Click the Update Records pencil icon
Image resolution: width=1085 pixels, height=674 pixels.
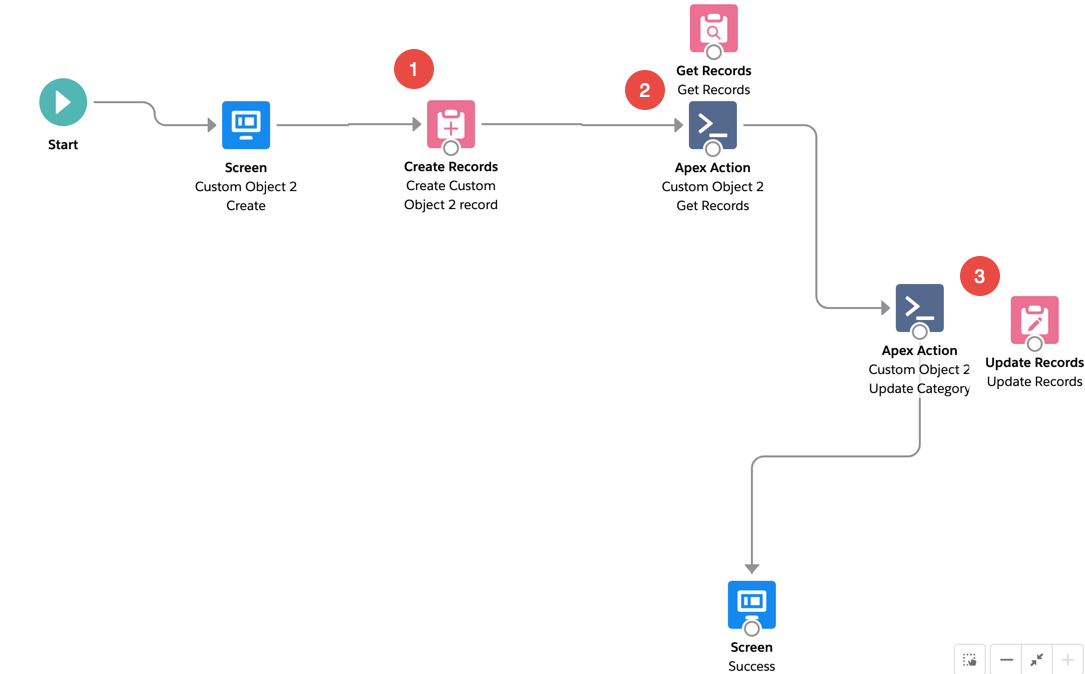click(1034, 319)
